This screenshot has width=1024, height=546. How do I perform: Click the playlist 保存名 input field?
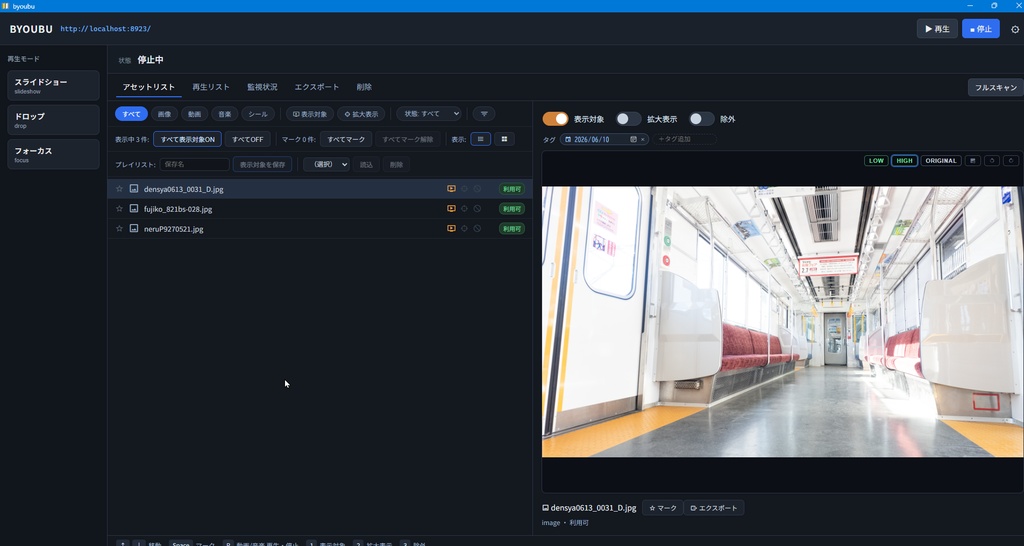click(195, 165)
